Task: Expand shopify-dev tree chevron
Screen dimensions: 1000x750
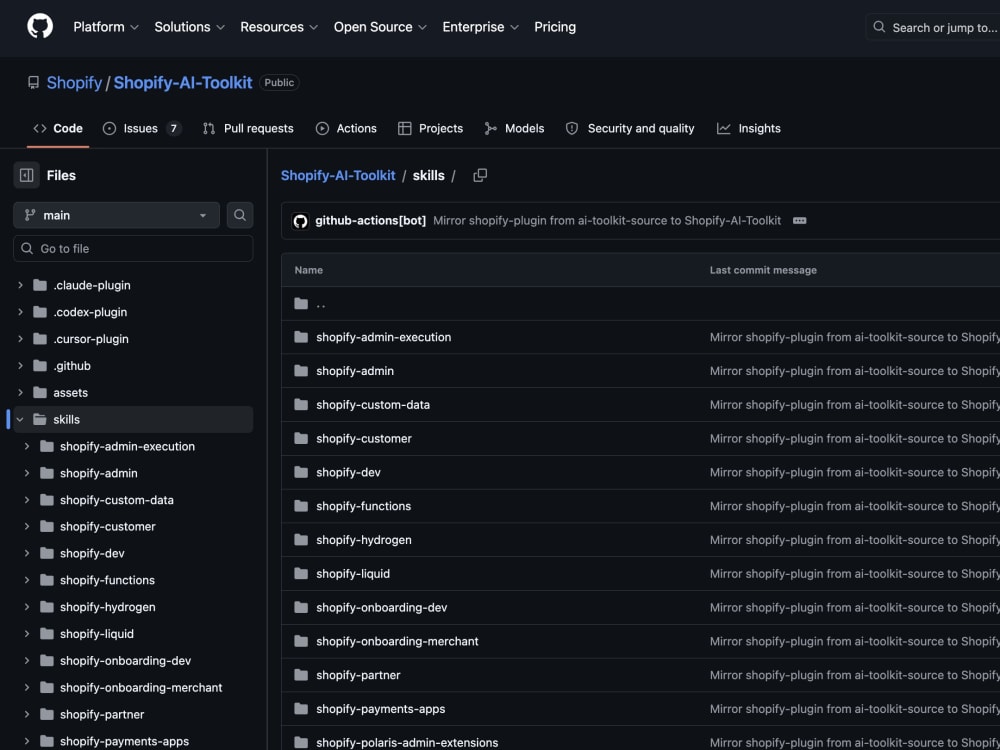Action: (x=27, y=554)
